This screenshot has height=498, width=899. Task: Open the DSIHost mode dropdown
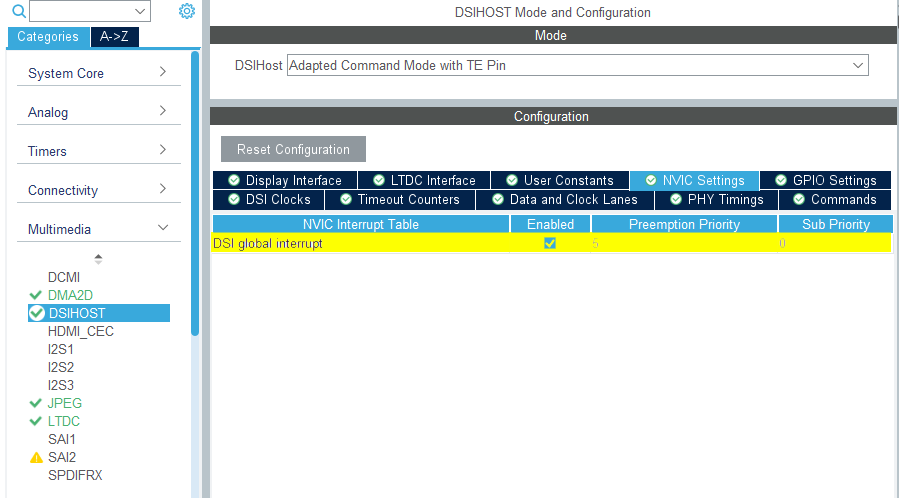tap(577, 65)
